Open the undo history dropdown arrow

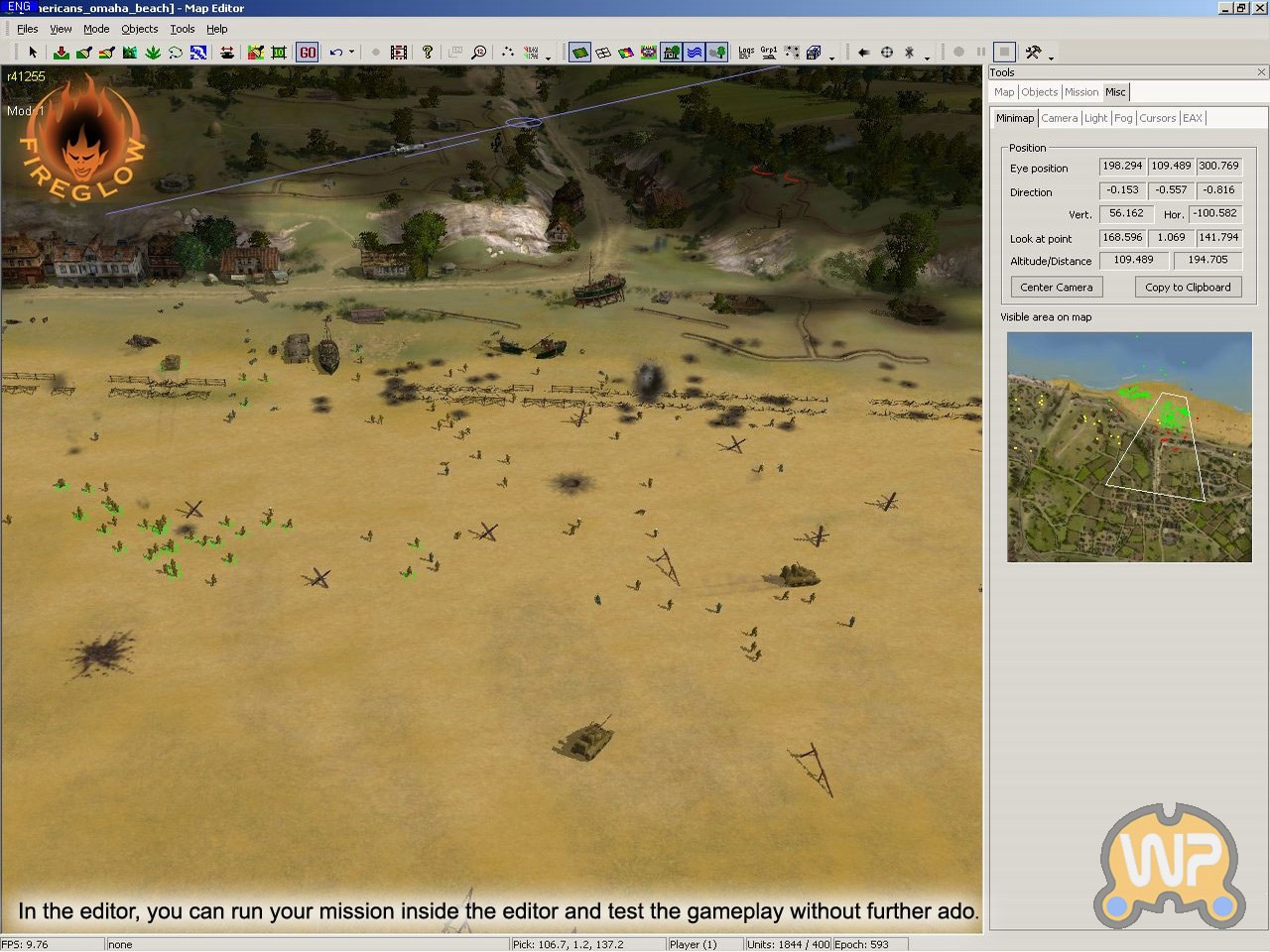(x=351, y=53)
